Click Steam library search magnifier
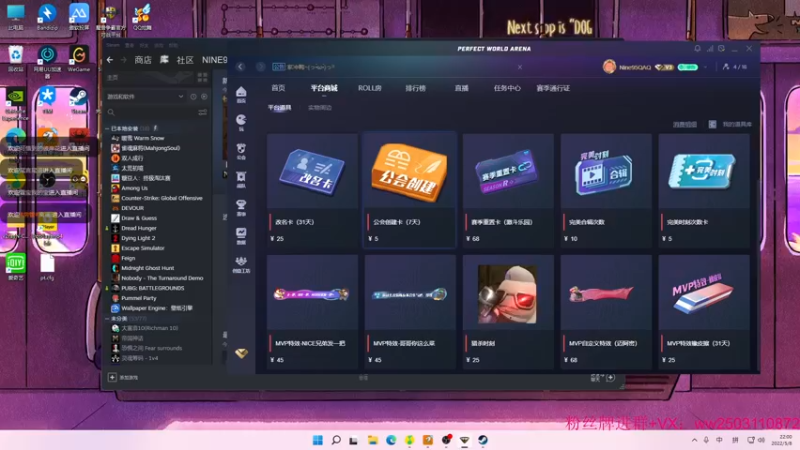800x450 pixels. 111,112
